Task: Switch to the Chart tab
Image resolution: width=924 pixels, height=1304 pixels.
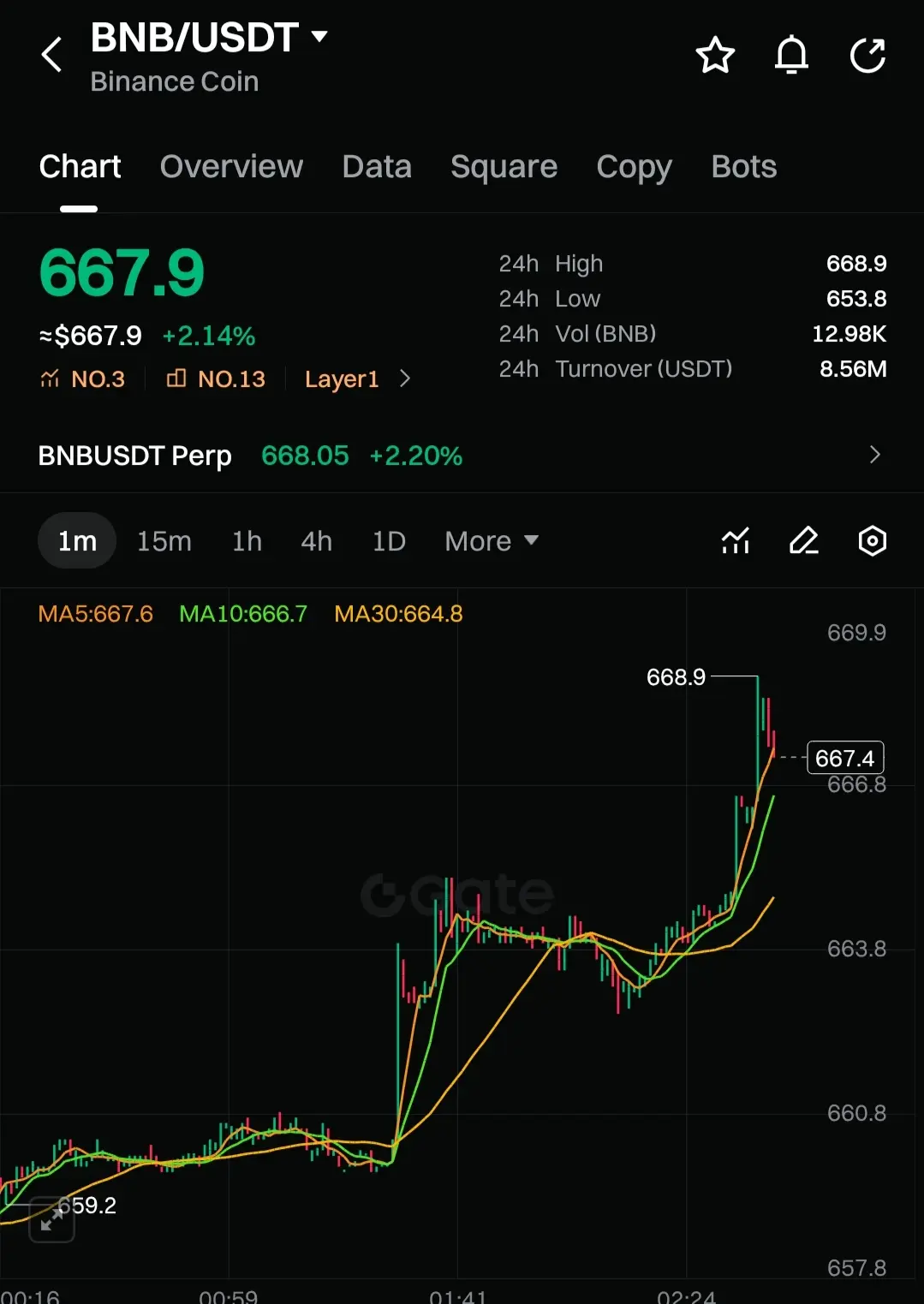Action: 80,166
